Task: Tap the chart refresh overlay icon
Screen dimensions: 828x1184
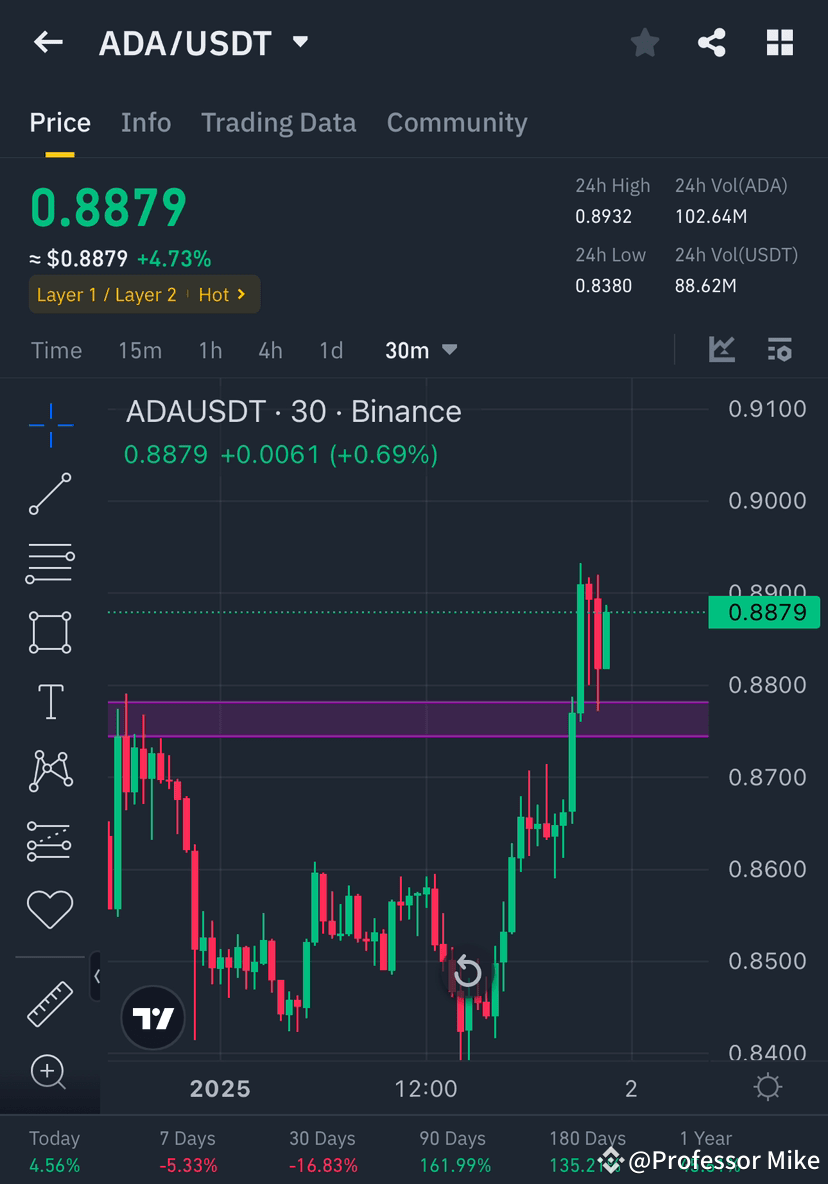Action: (467, 971)
